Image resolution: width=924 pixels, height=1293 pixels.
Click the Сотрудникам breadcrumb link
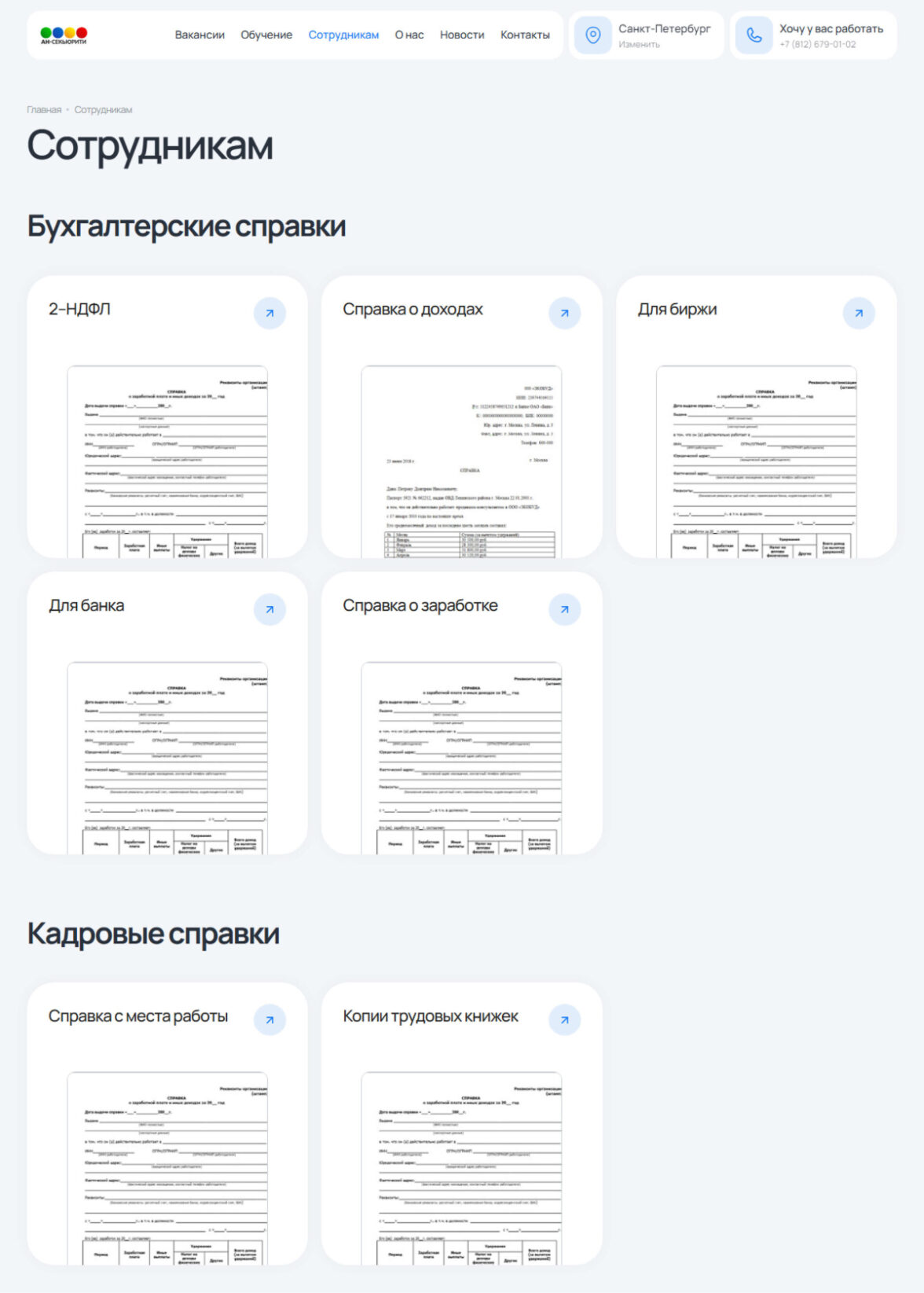pos(103,110)
